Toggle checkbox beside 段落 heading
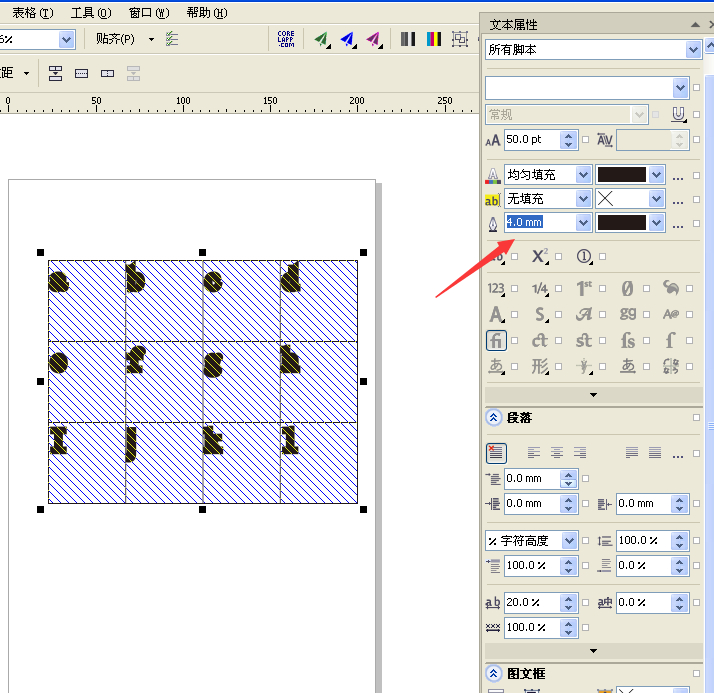Image resolution: width=714 pixels, height=693 pixels. tap(696, 417)
